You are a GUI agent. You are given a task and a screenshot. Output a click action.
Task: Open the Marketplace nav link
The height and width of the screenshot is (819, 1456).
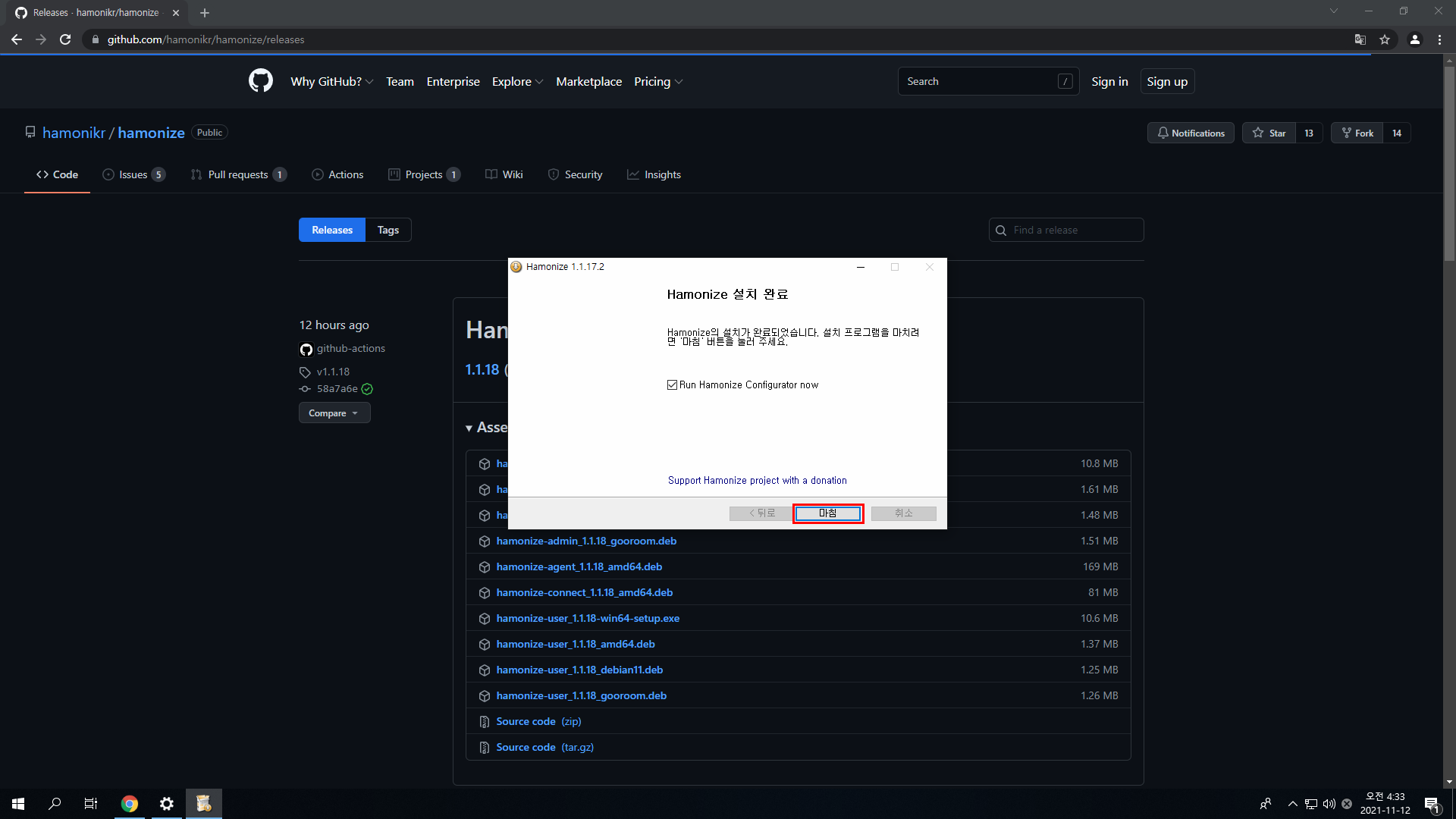588,81
